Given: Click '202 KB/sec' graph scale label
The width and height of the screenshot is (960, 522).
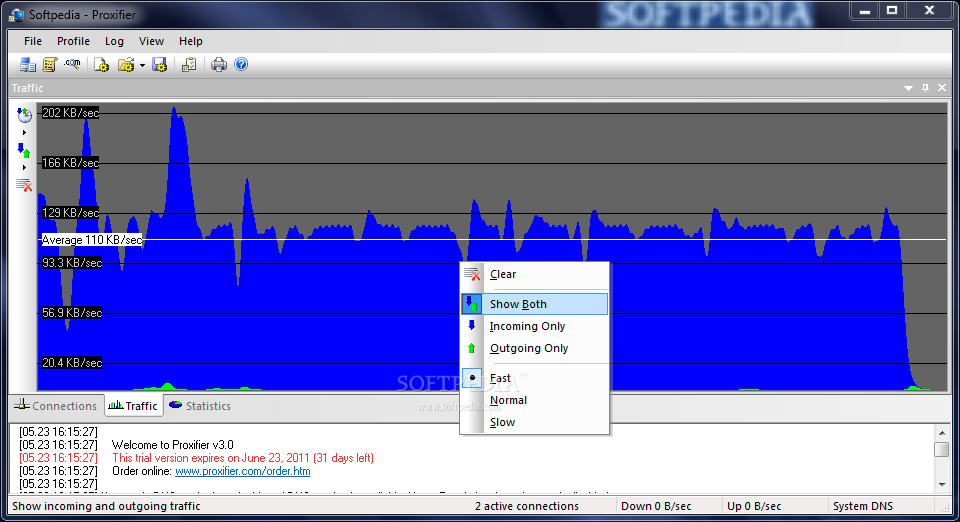Looking at the screenshot, I should click(70, 113).
